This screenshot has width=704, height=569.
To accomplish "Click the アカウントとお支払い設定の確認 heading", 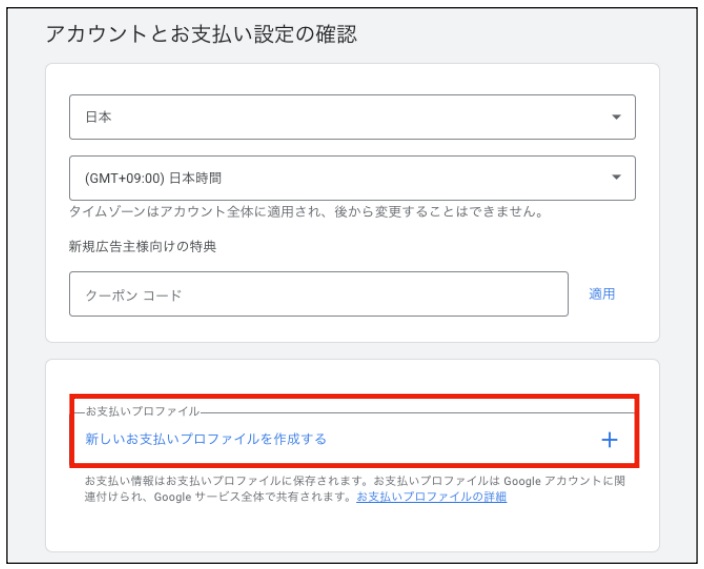I will pos(202,34).
